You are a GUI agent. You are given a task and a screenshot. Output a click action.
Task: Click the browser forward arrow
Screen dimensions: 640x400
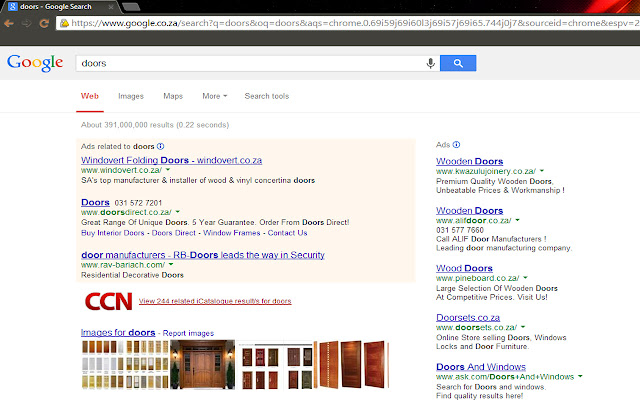click(x=27, y=24)
